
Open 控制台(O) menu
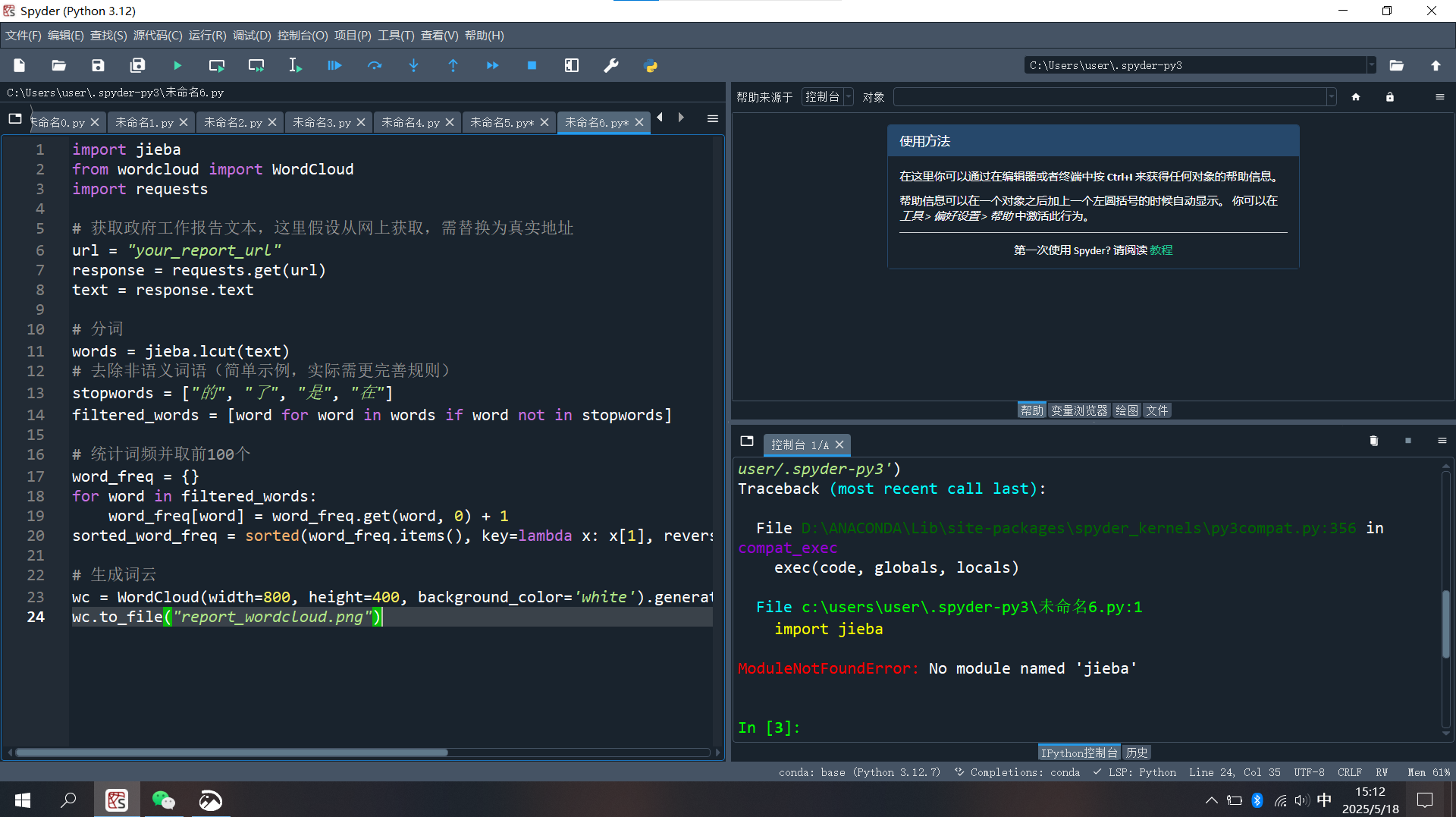point(303,36)
